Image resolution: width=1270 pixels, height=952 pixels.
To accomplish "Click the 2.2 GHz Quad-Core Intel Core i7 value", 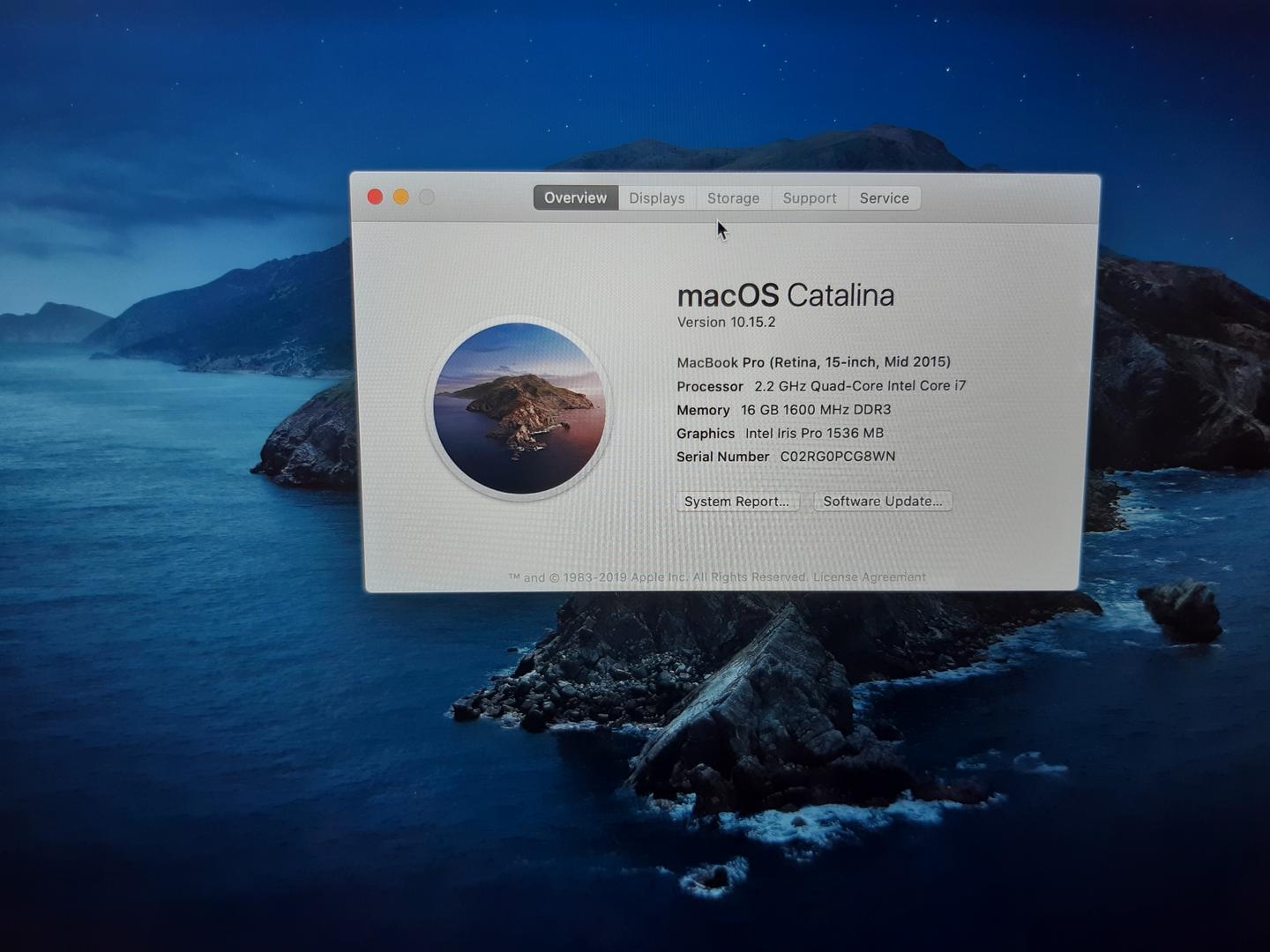I will point(860,386).
